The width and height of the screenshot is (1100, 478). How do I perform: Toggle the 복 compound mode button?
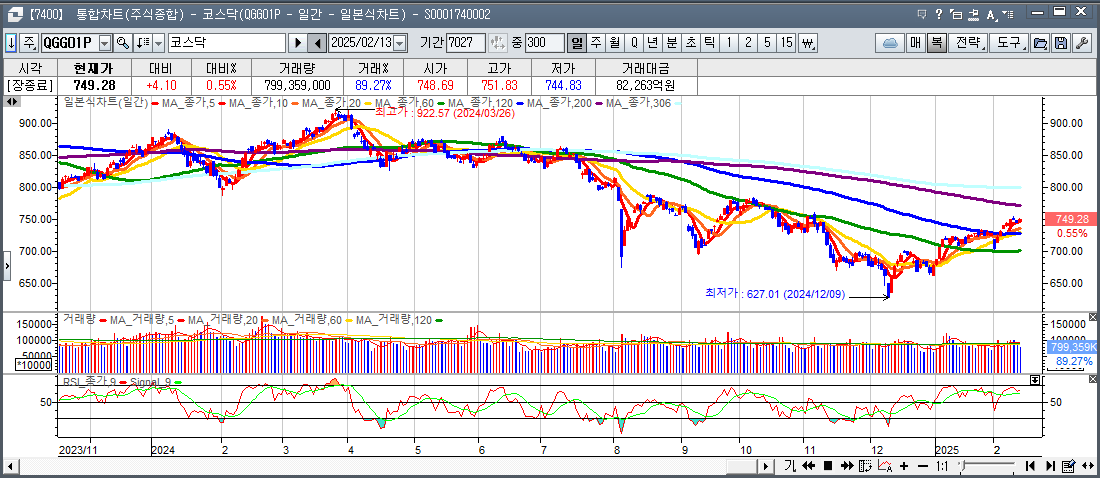pos(936,43)
